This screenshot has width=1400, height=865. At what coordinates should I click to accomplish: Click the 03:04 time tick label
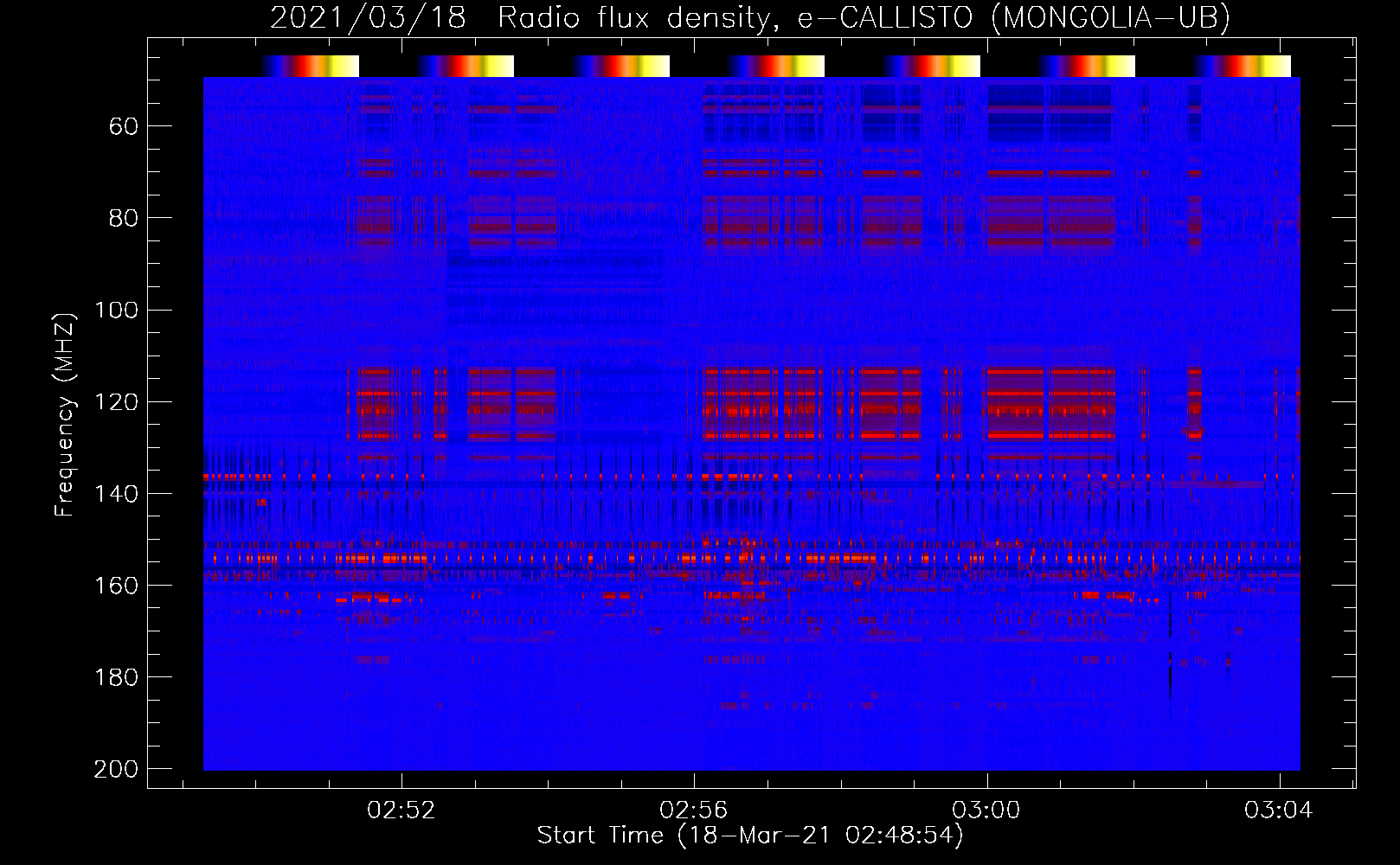coord(1279,811)
